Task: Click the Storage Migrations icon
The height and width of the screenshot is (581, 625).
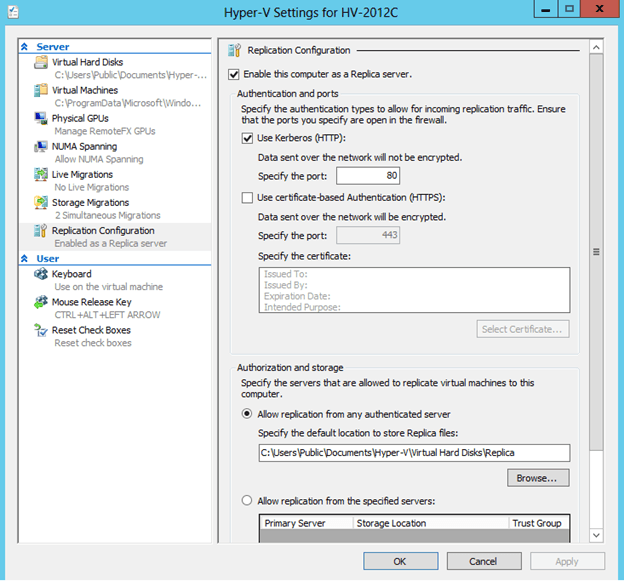Action: click(x=41, y=202)
